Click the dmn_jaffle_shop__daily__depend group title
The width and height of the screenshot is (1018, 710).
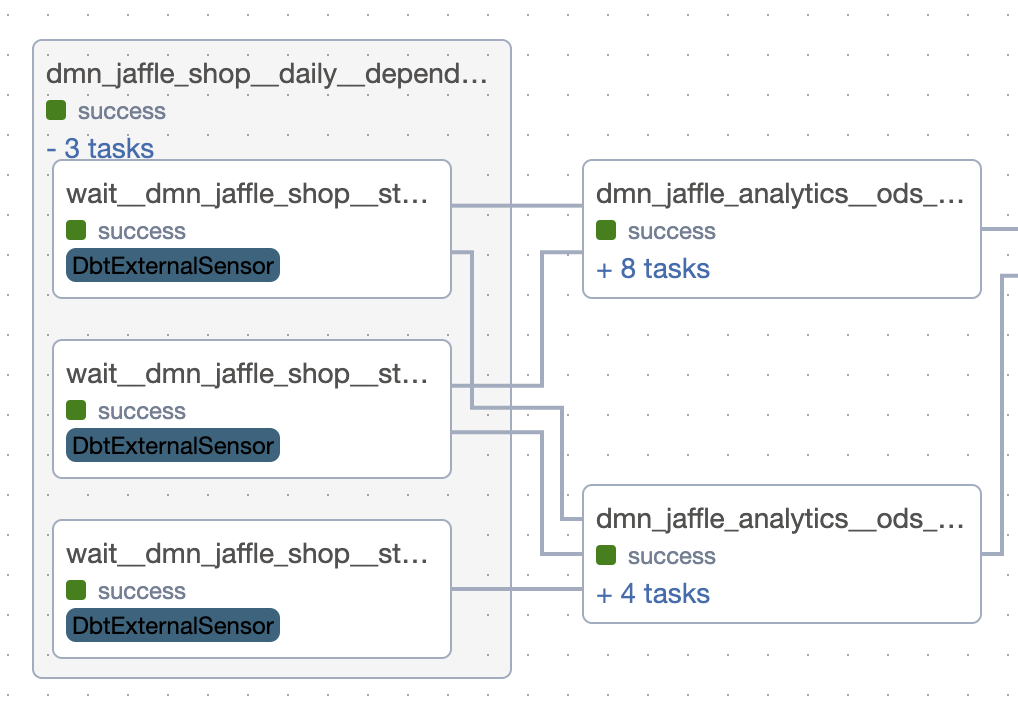click(x=267, y=74)
